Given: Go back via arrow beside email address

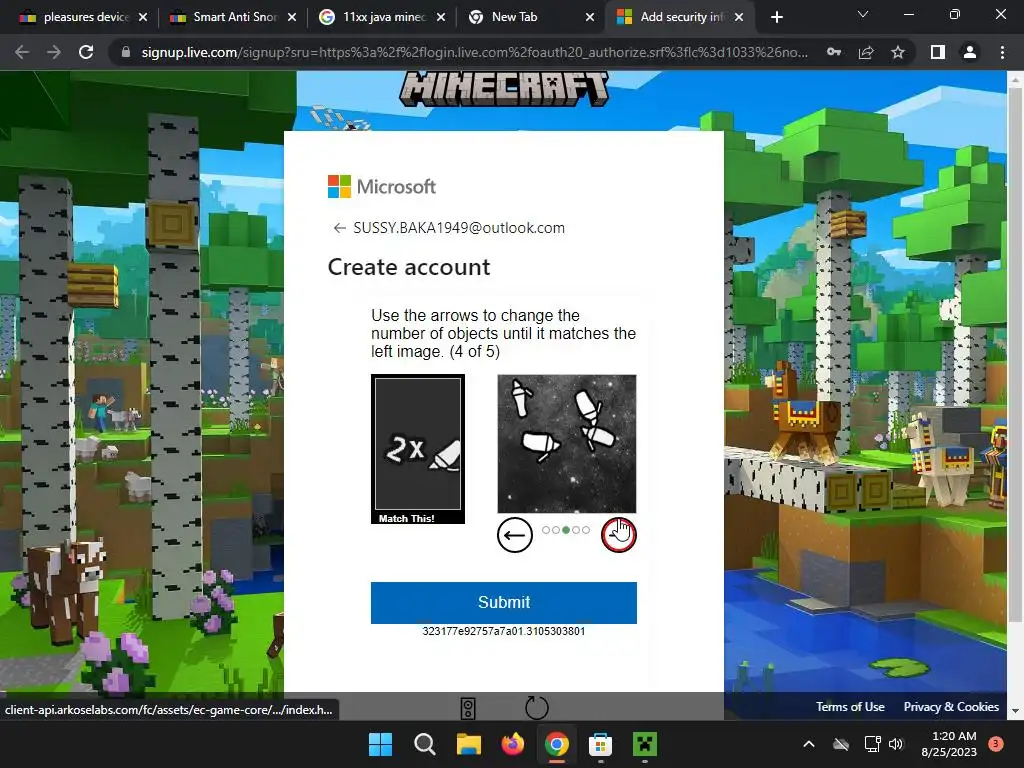Looking at the screenshot, I should (x=339, y=228).
